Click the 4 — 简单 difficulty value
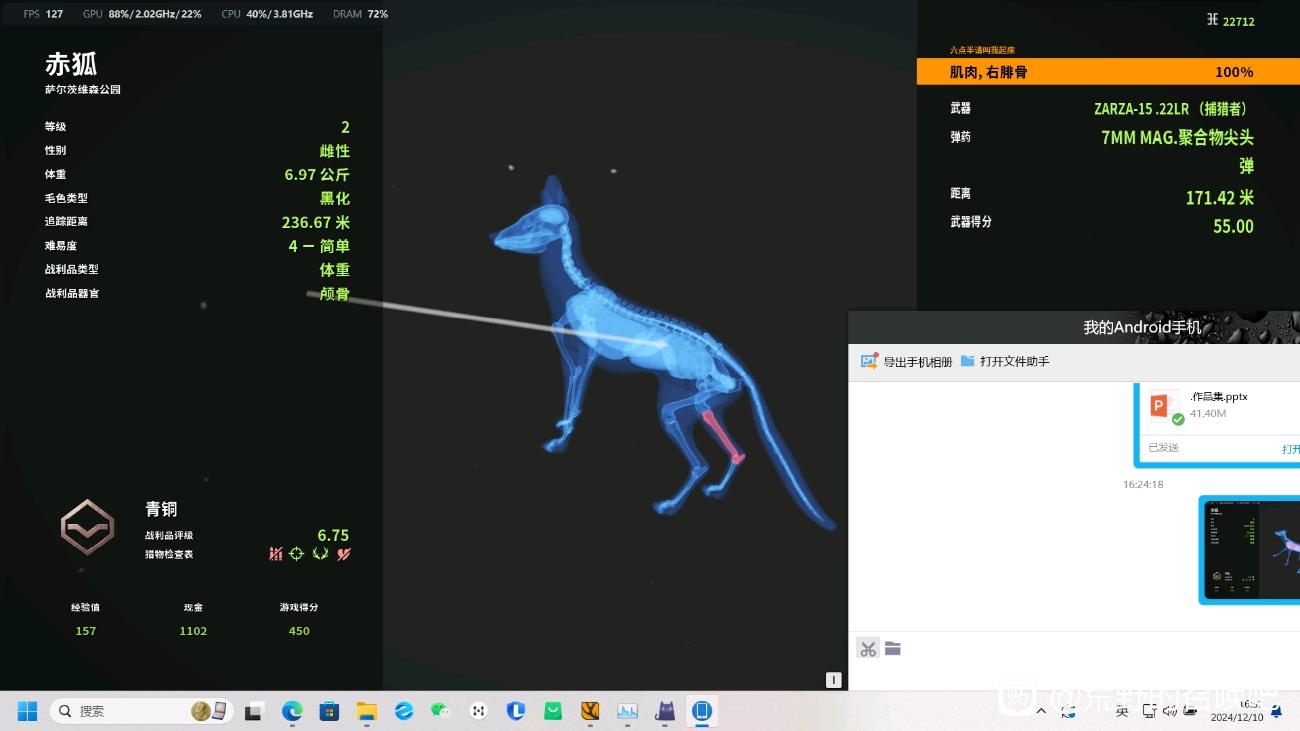This screenshot has height=731, width=1300. [319, 246]
